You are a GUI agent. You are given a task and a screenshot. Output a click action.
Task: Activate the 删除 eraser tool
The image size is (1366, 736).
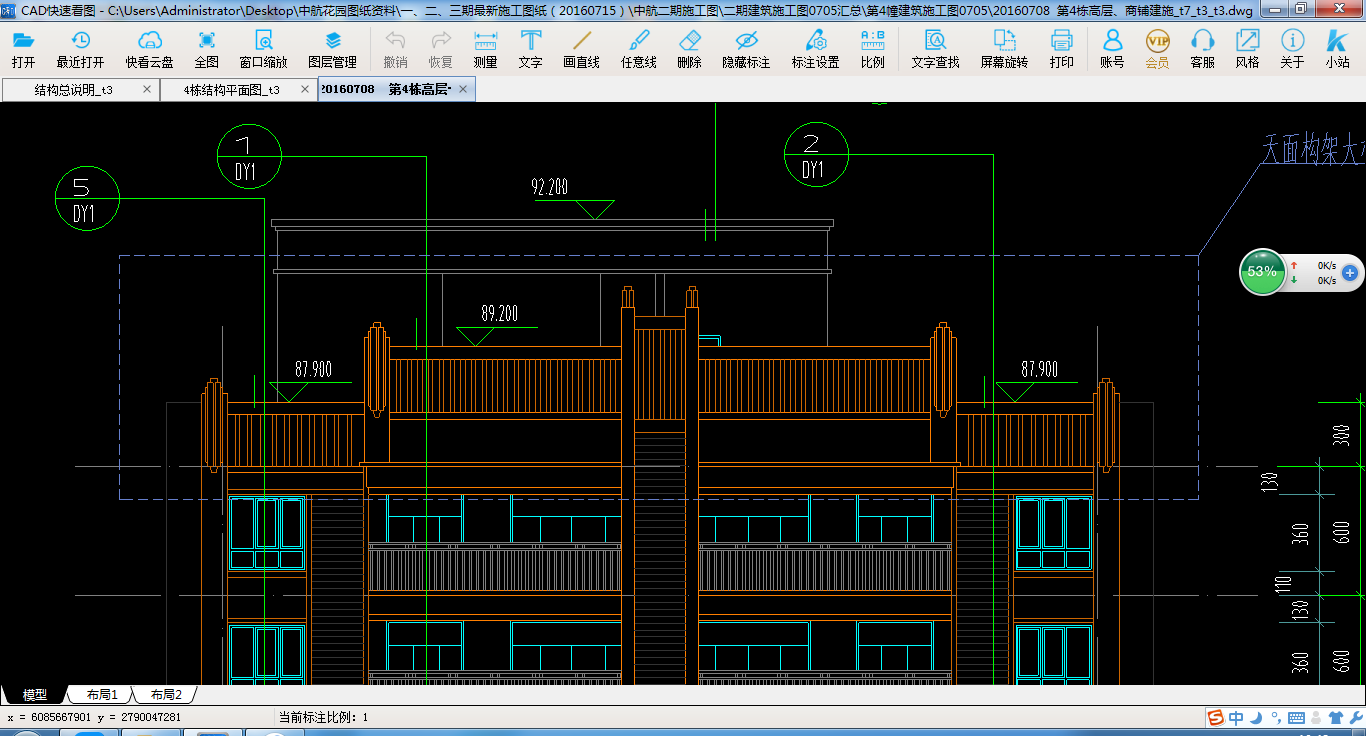(690, 48)
